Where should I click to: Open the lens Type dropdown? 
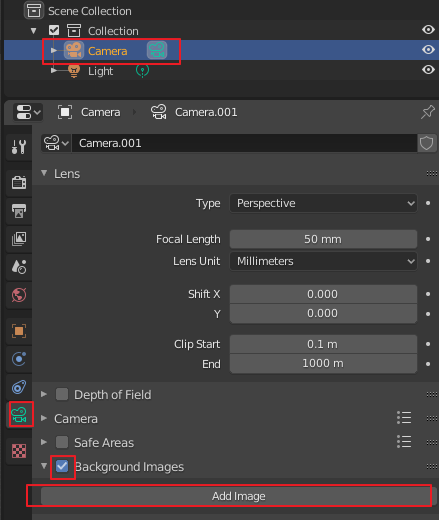pyautogui.click(x=323, y=203)
